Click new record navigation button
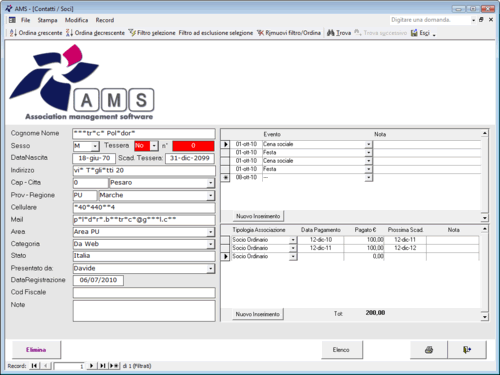 tap(114, 366)
